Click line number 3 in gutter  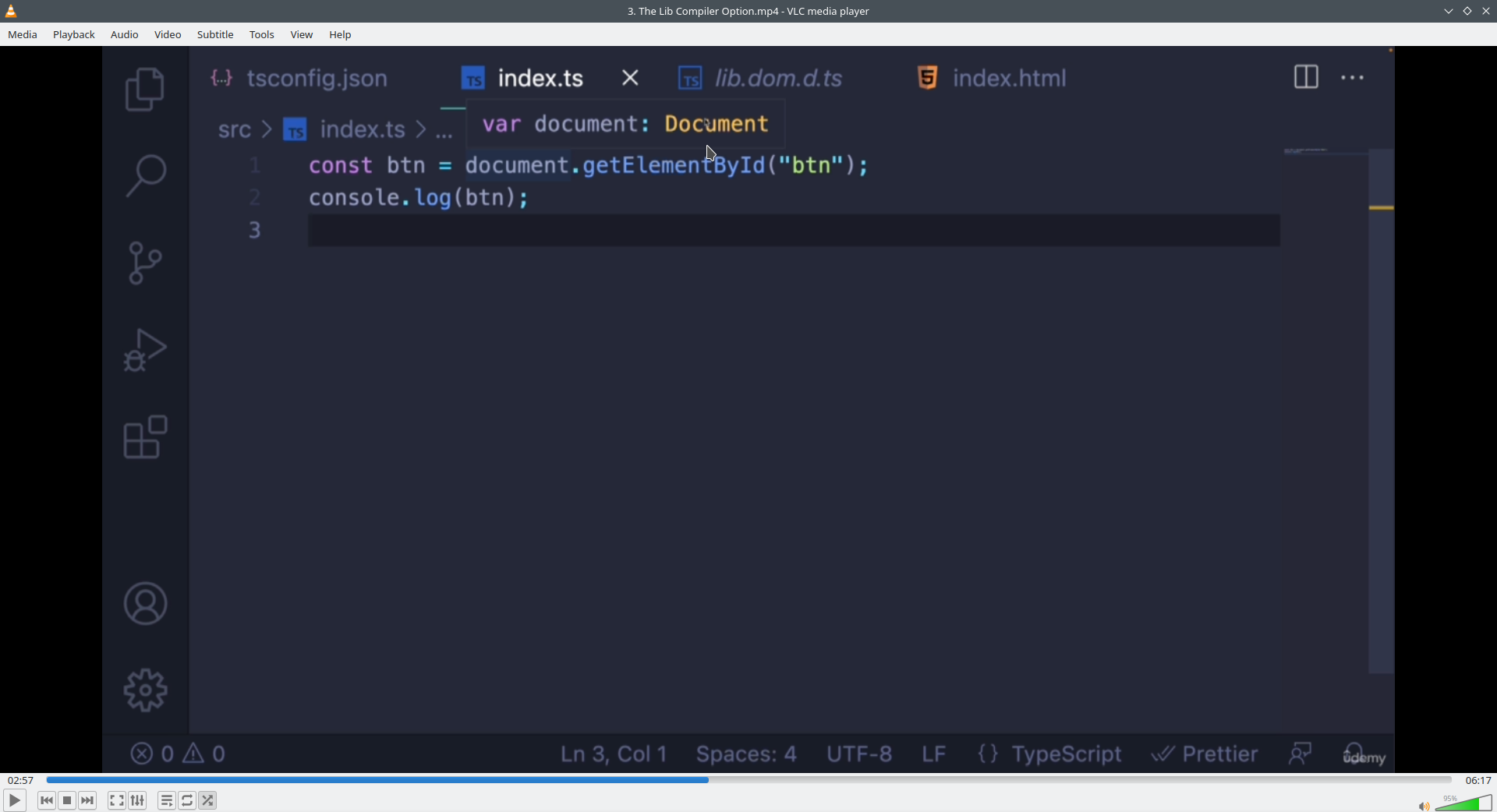point(255,231)
